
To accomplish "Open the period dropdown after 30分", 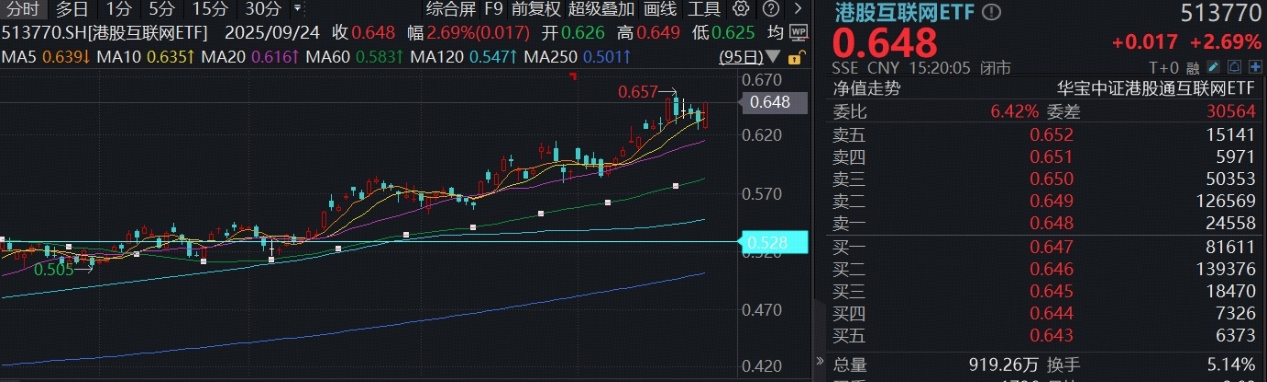I will 298,9.
